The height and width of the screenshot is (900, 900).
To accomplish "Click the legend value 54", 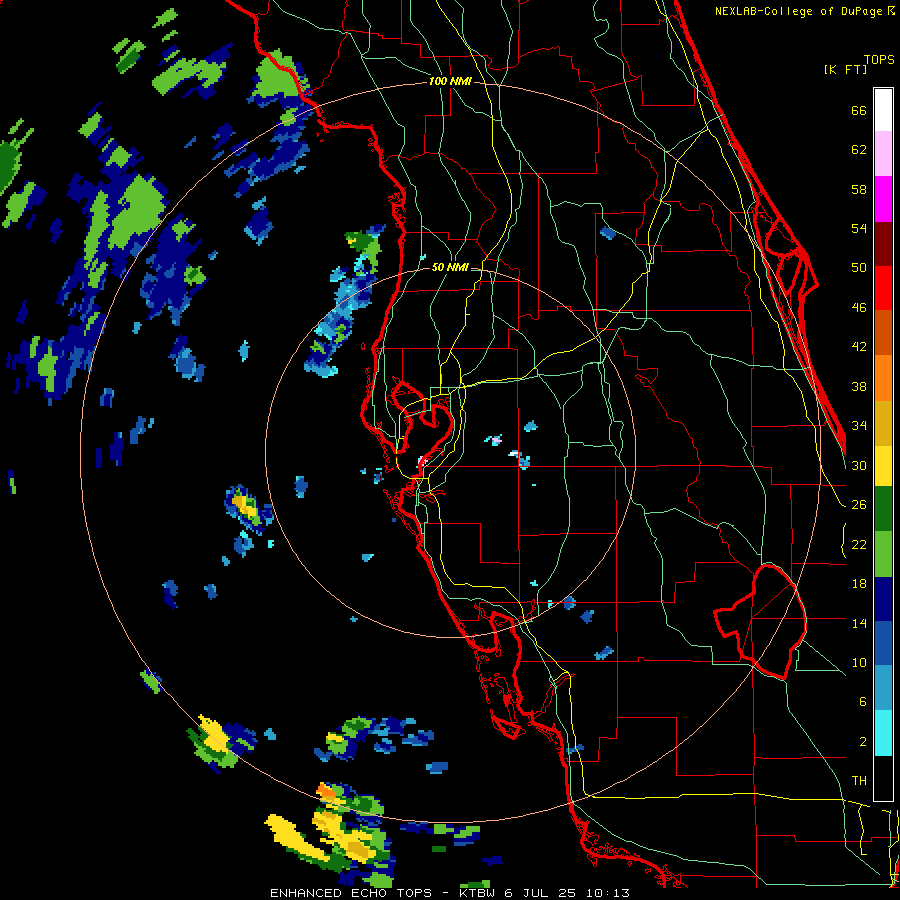I will 859,228.
